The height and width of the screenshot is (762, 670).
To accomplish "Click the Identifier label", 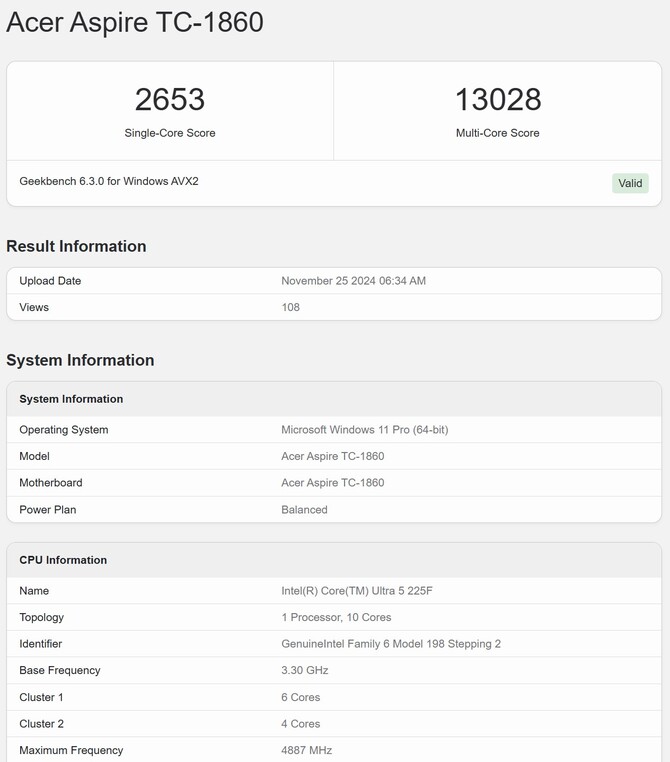I will tap(41, 644).
